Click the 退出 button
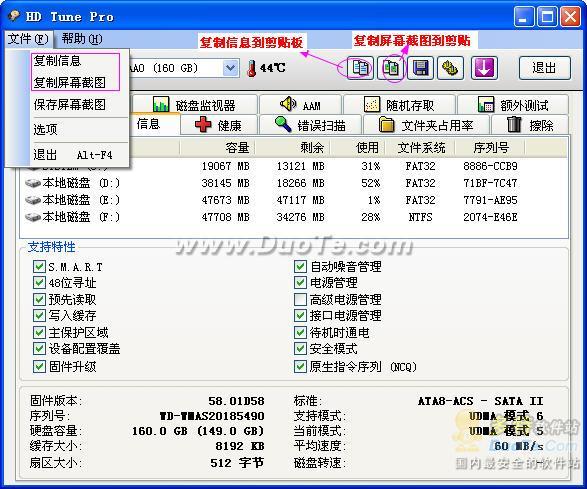587x489 pixels. [545, 68]
